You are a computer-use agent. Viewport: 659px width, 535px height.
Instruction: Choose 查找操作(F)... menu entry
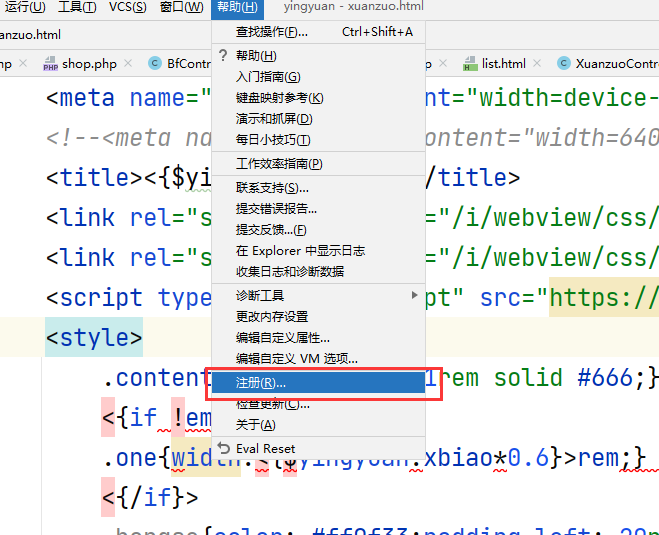pyautogui.click(x=319, y=32)
